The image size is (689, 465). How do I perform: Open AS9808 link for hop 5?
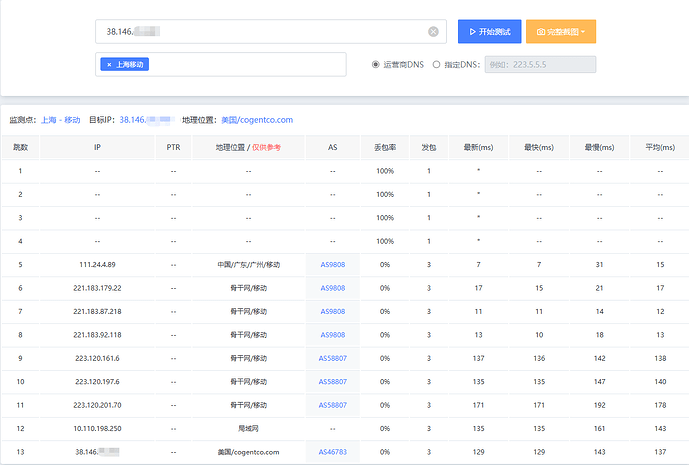[332, 265]
